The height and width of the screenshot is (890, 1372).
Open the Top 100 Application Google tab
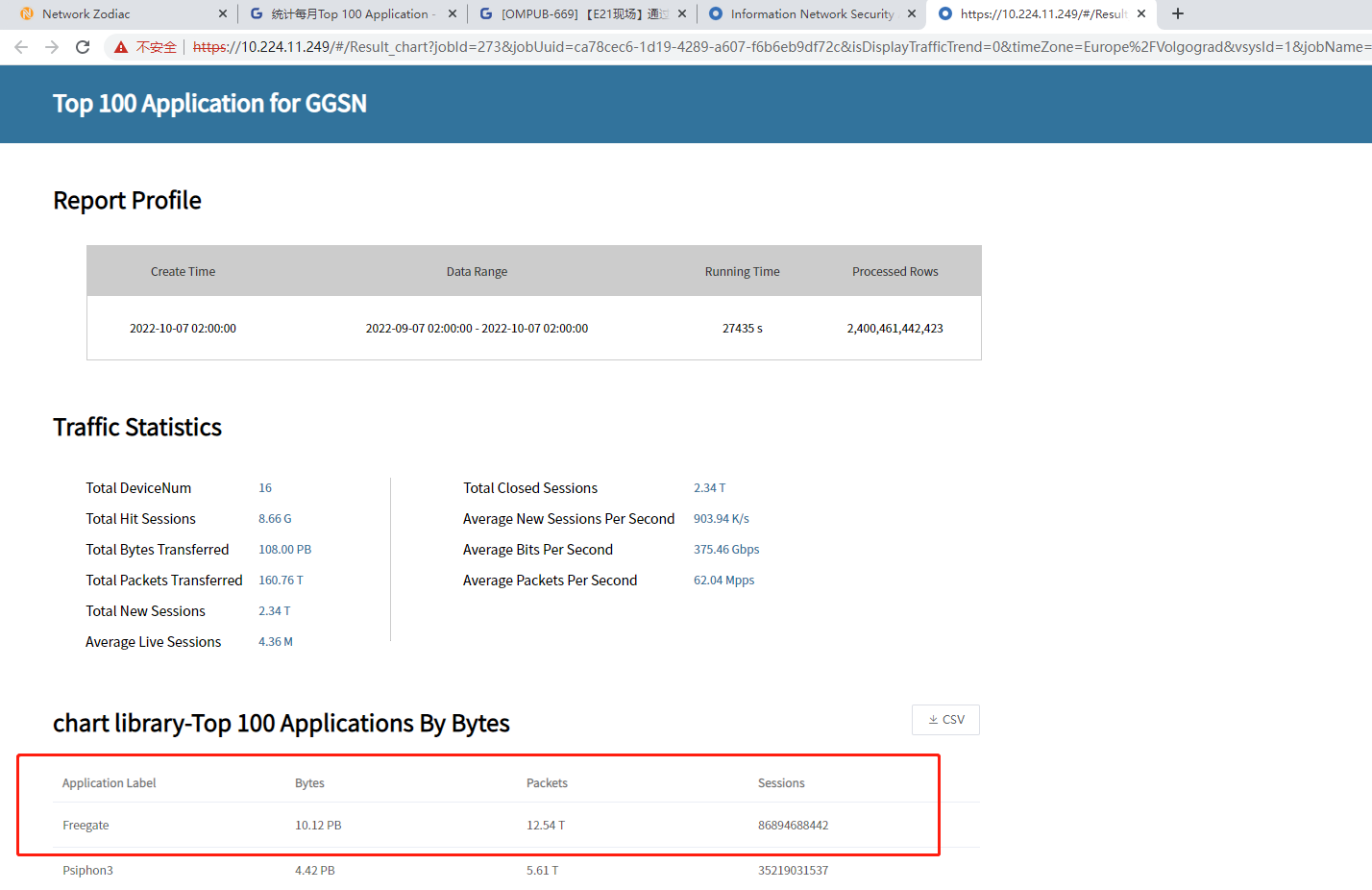(x=346, y=13)
